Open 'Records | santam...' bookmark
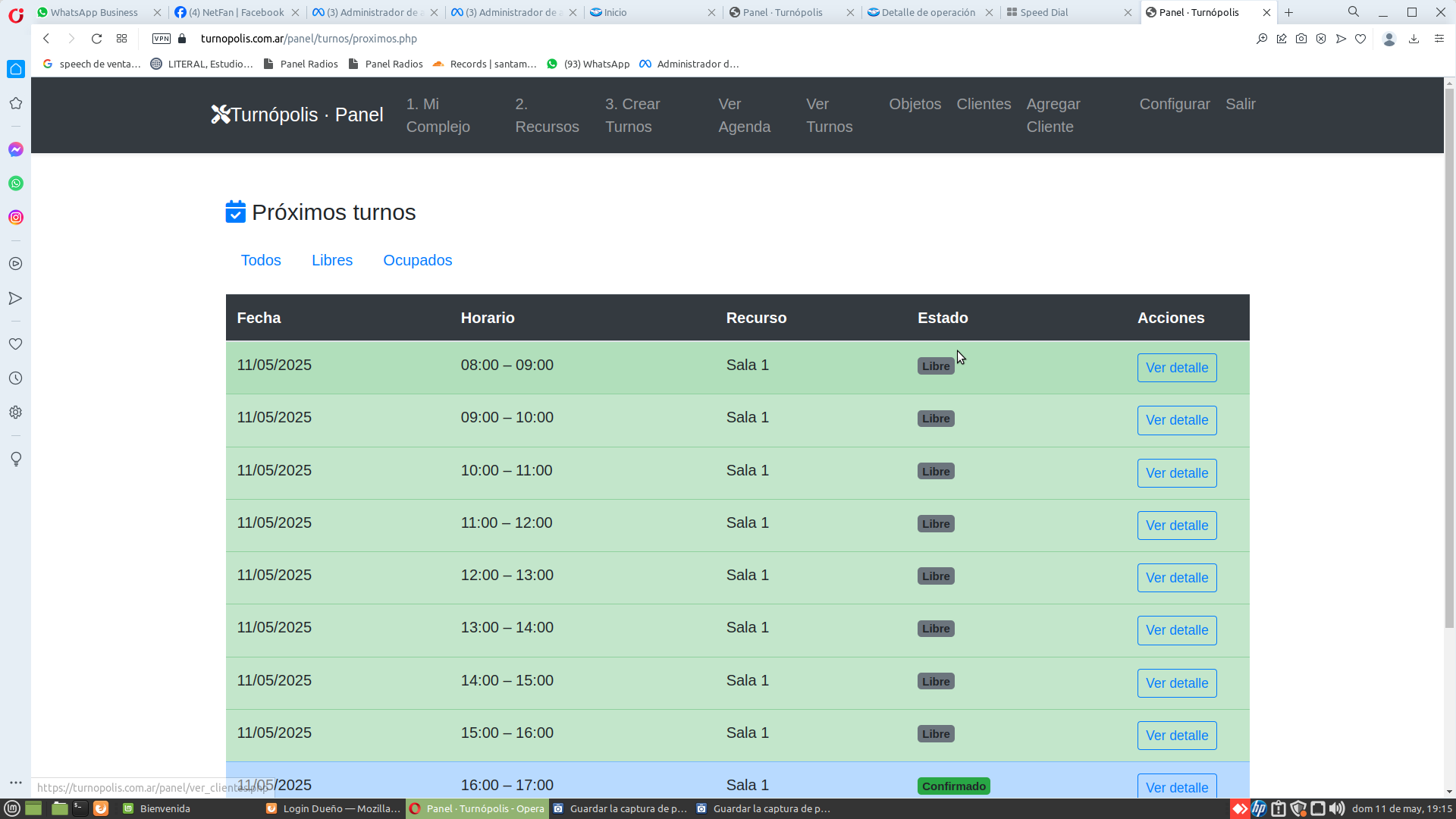1456x819 pixels. point(485,64)
